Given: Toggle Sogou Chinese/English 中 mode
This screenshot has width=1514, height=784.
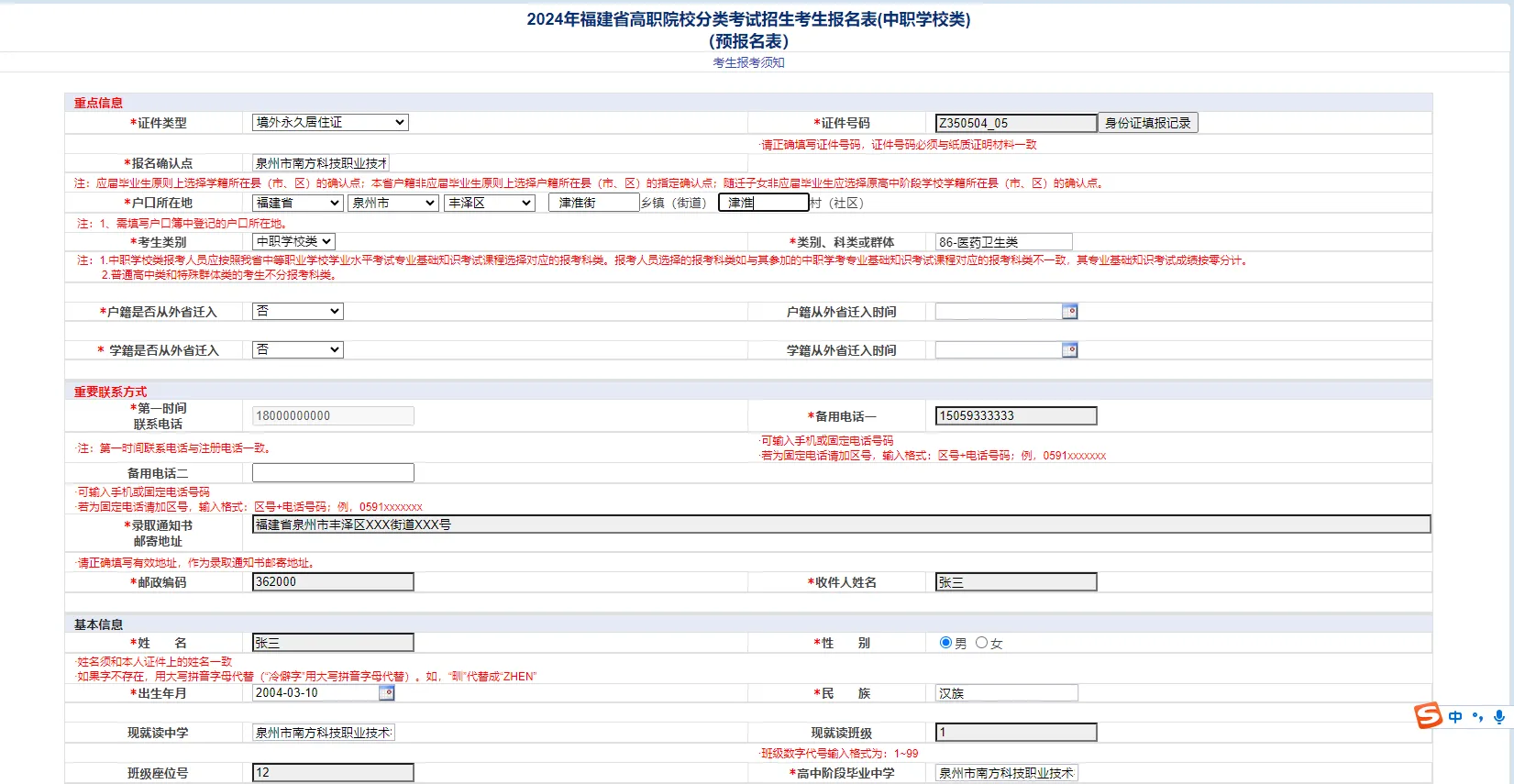Looking at the screenshot, I should [x=1455, y=717].
